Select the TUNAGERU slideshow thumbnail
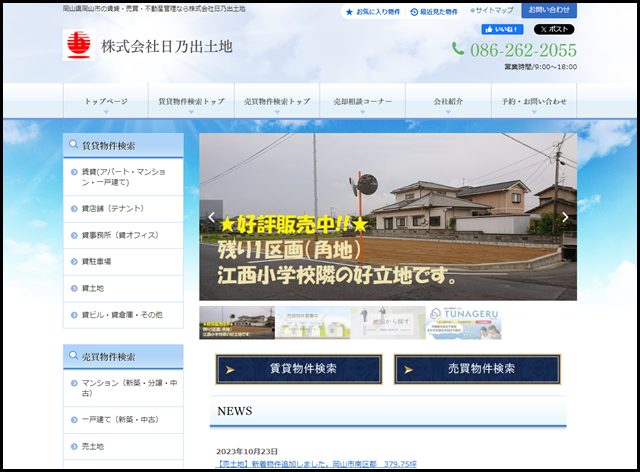The height and width of the screenshot is (472, 640). pyautogui.click(x=464, y=323)
